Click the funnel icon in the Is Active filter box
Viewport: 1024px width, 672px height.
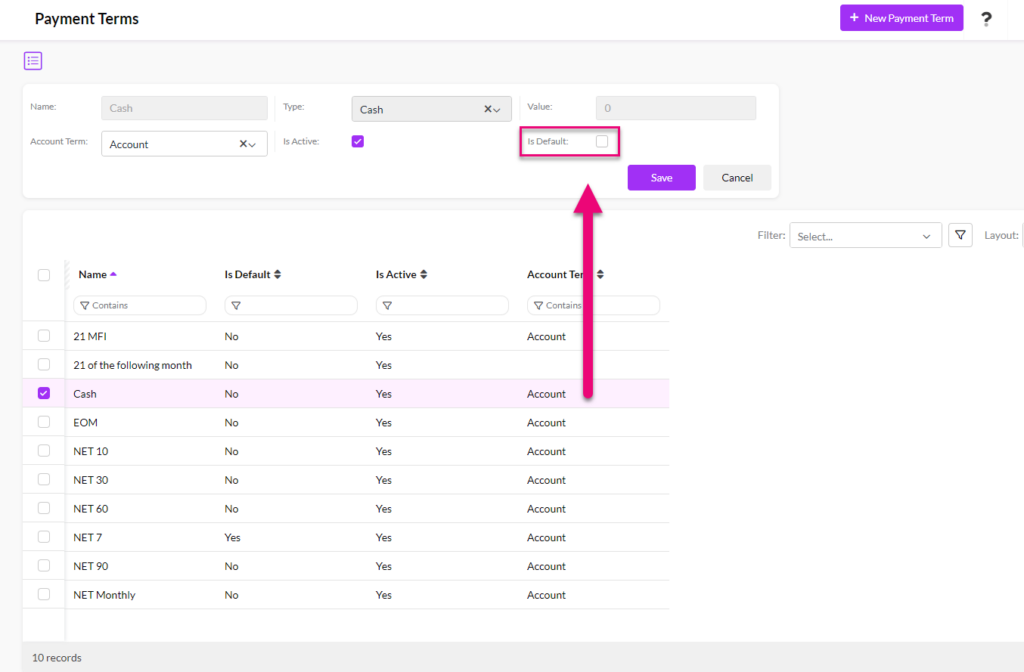click(x=387, y=305)
